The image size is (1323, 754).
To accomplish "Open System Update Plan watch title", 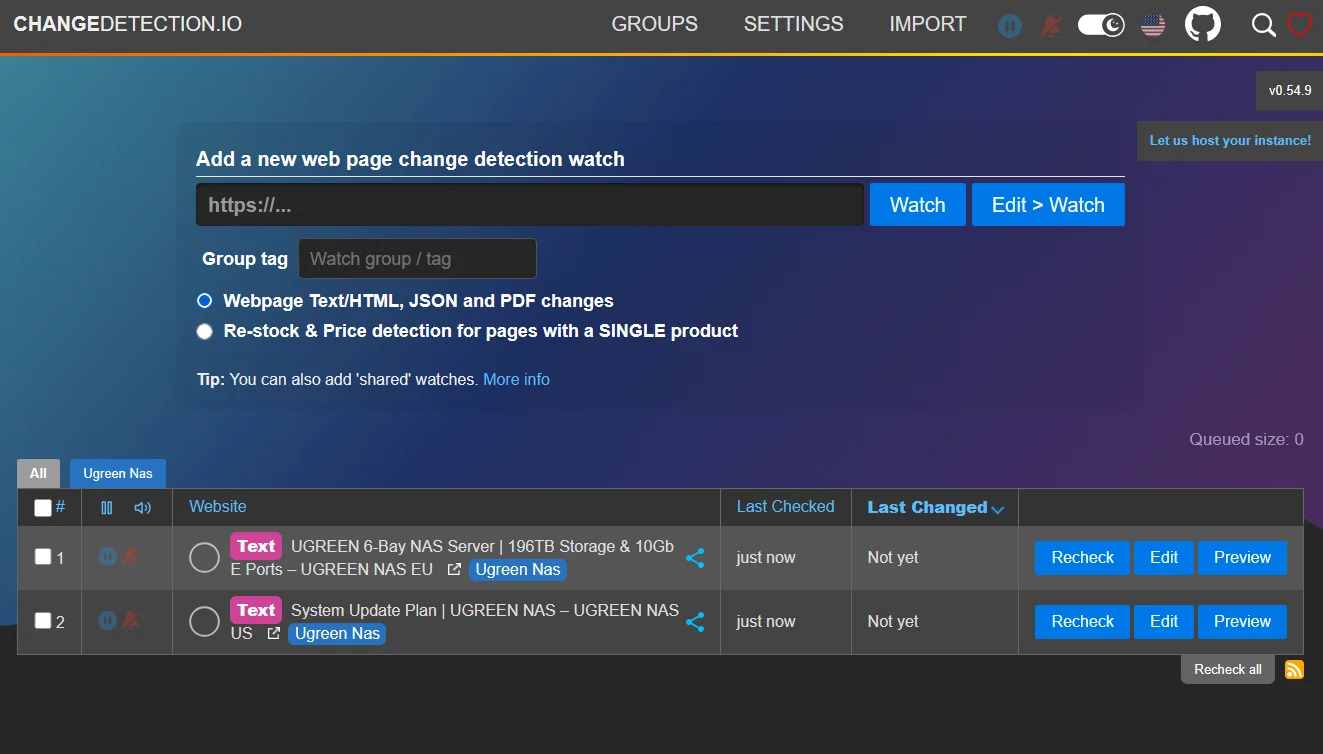I will coord(455,622).
